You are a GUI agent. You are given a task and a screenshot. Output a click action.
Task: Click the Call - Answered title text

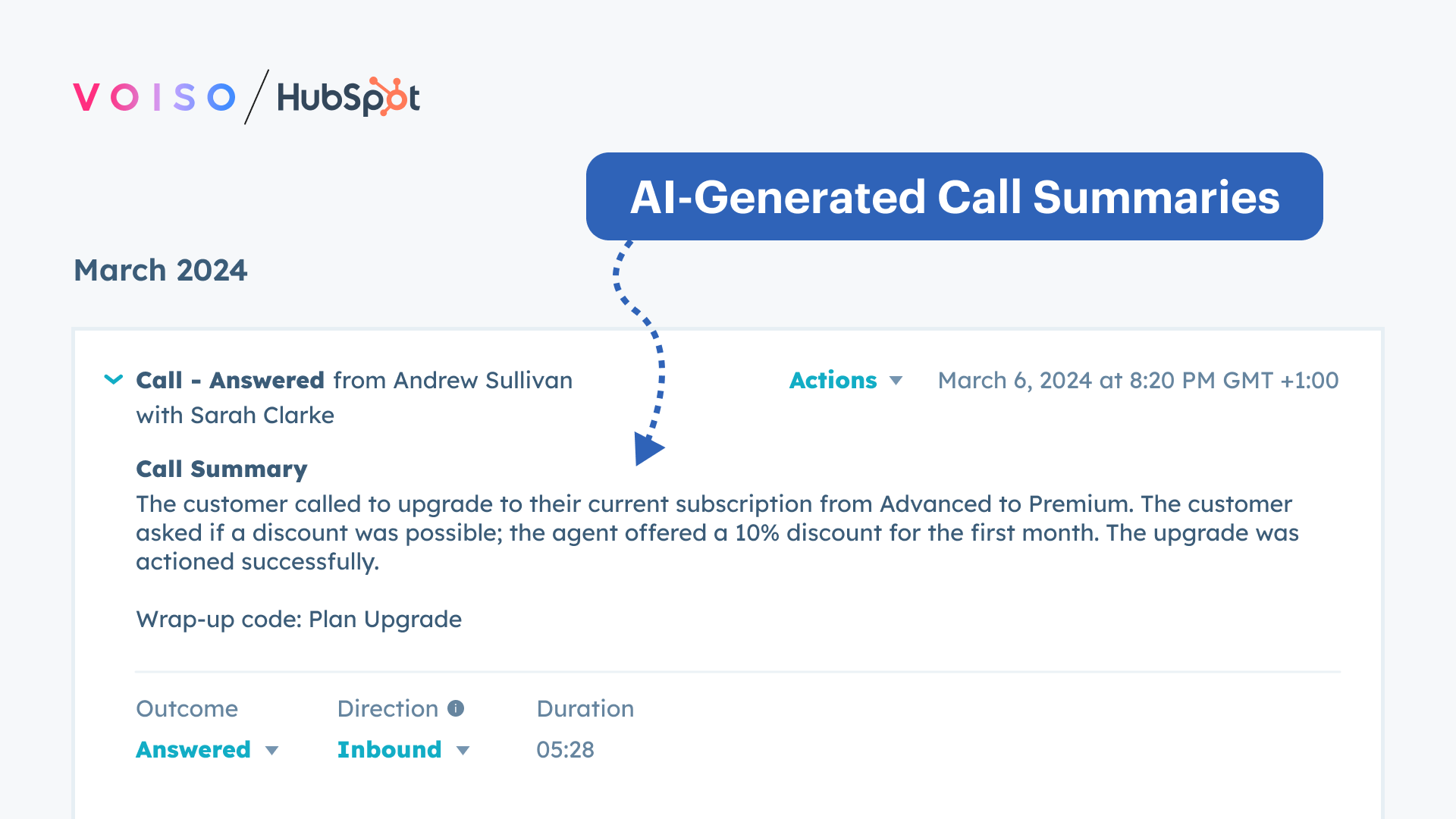(x=230, y=380)
